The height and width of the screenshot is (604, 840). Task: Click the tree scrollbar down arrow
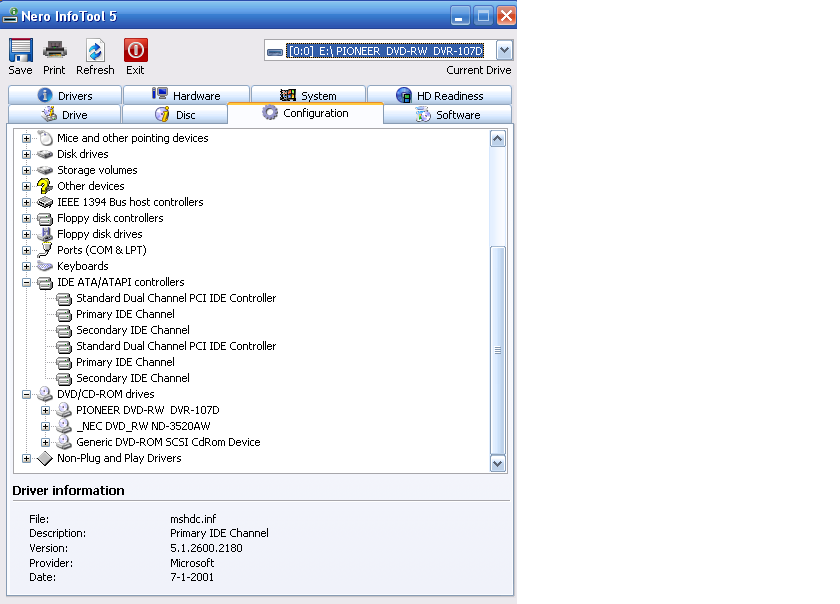coord(498,463)
